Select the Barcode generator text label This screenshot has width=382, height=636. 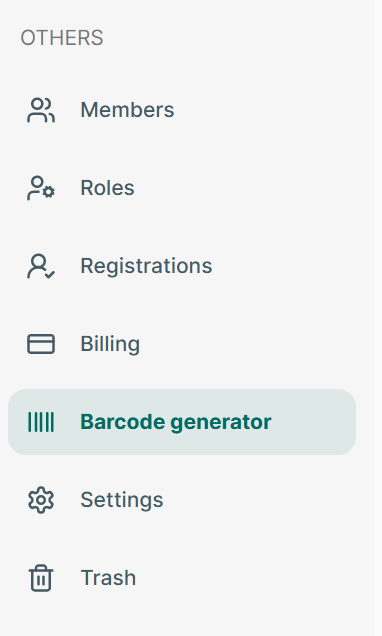(x=176, y=422)
